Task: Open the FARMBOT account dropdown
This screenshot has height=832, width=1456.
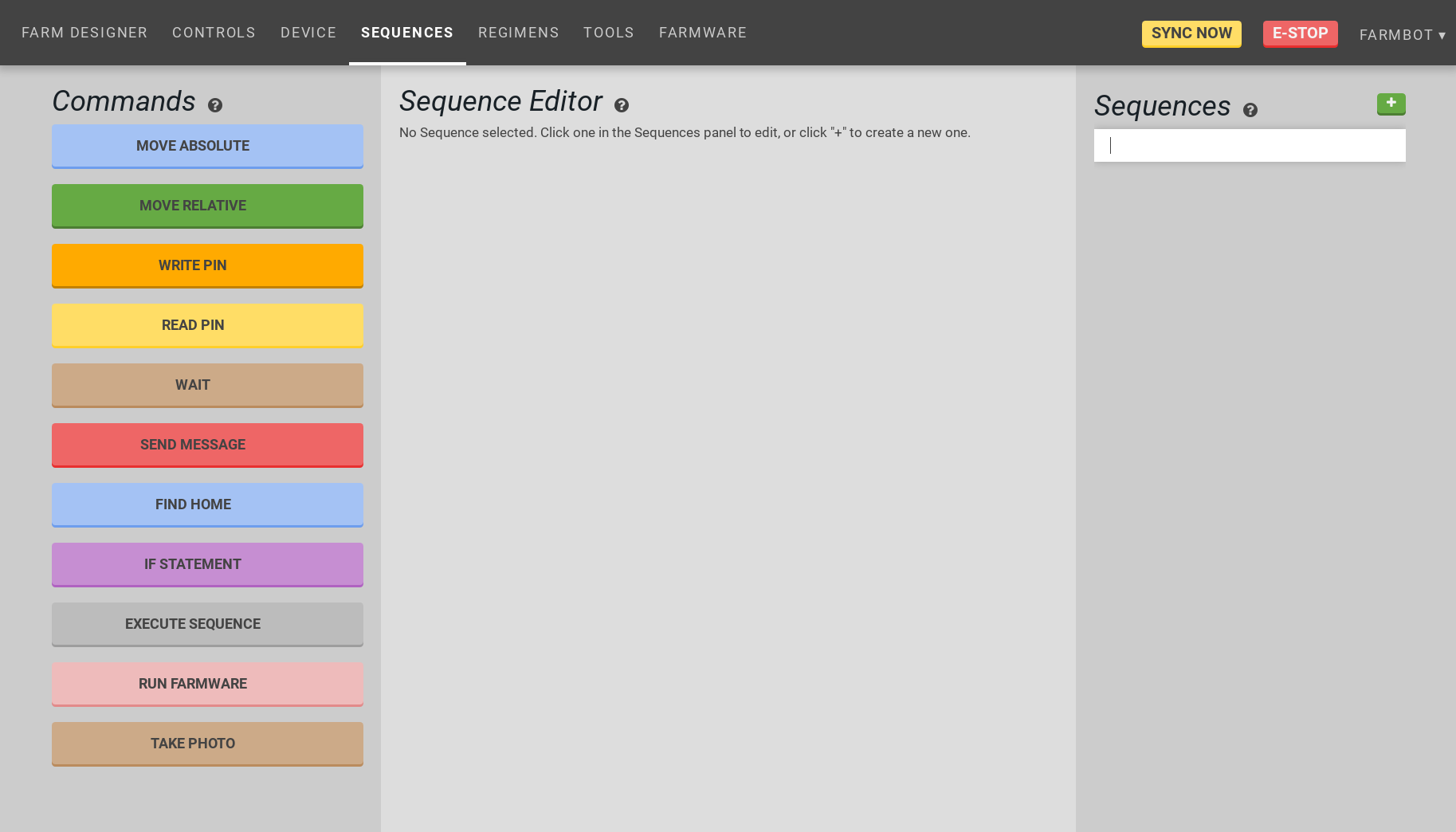Action: [1402, 34]
